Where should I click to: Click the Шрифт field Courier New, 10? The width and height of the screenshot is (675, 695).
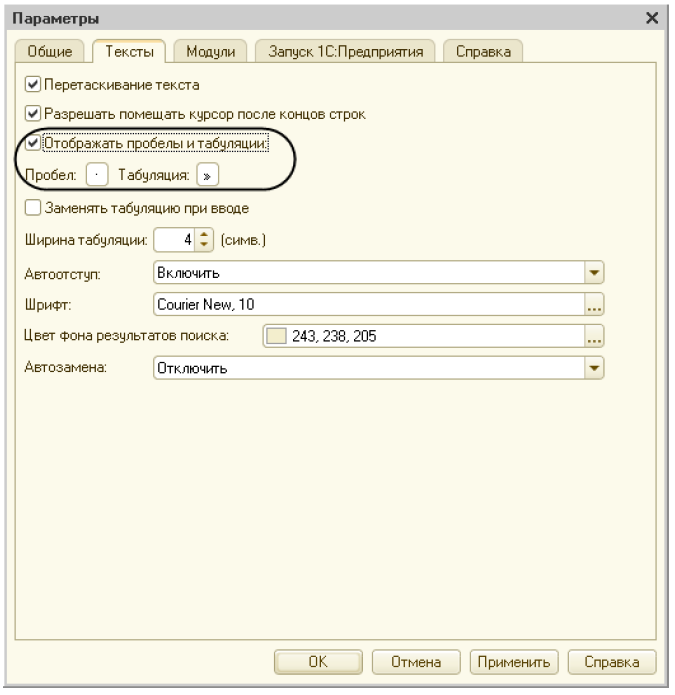pyautogui.click(x=369, y=304)
